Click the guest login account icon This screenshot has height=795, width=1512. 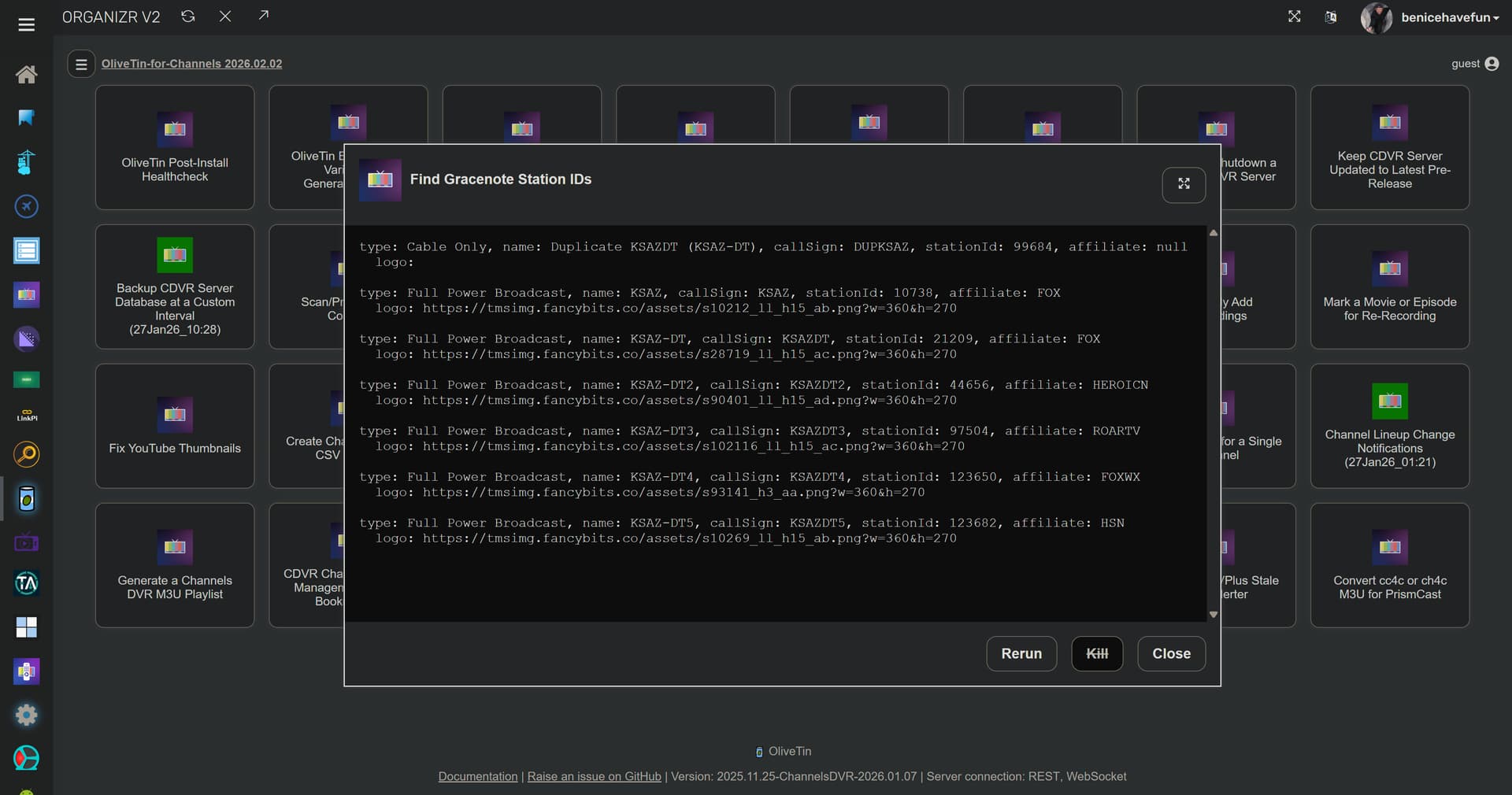[1492, 64]
